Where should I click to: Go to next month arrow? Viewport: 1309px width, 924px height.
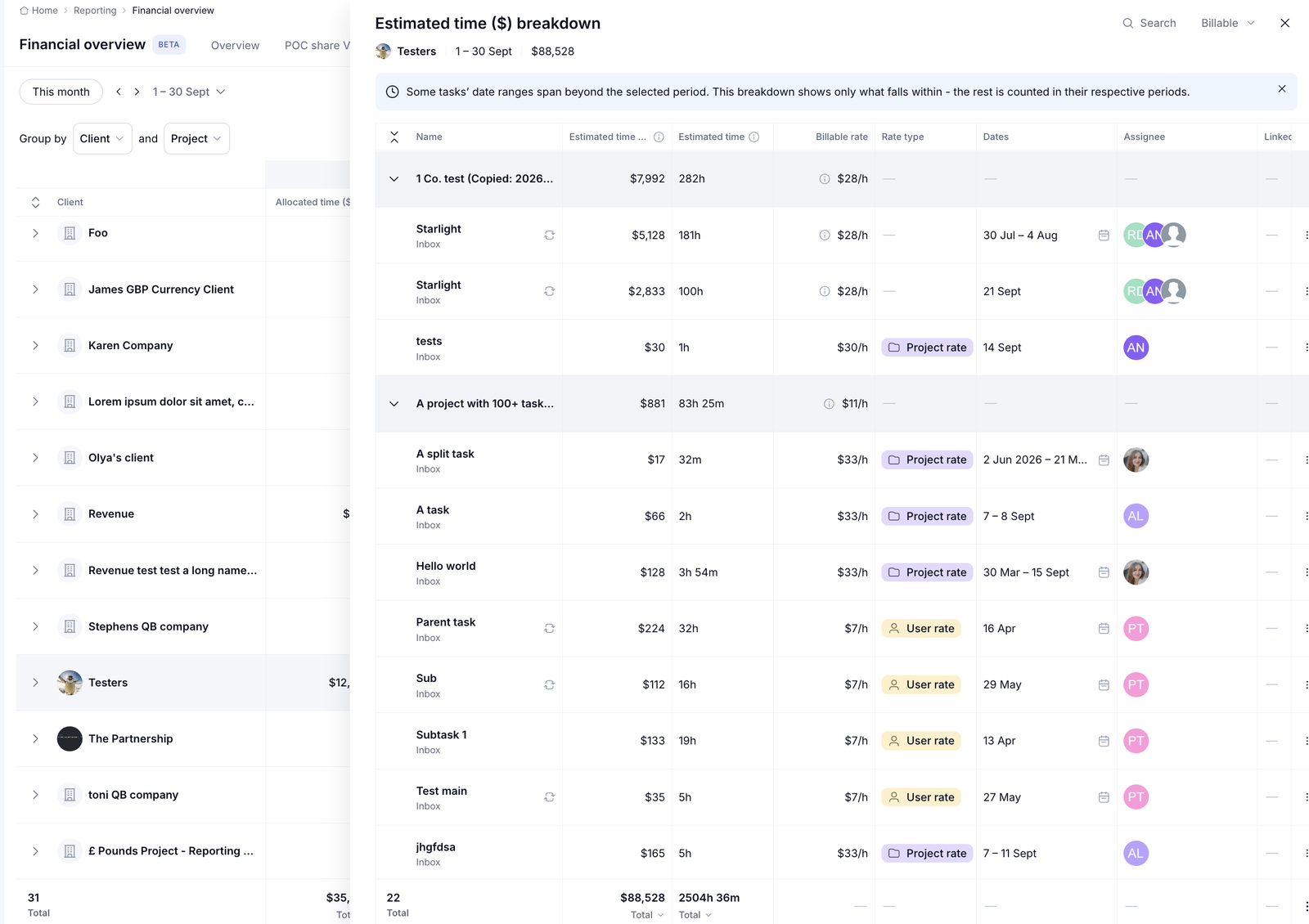click(x=137, y=92)
